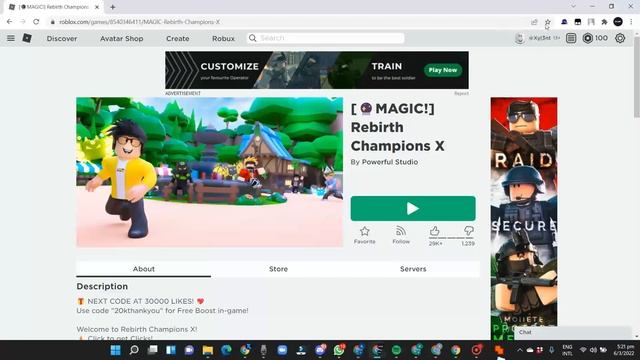
Task: Open a new browser tab
Action: click(113, 7)
